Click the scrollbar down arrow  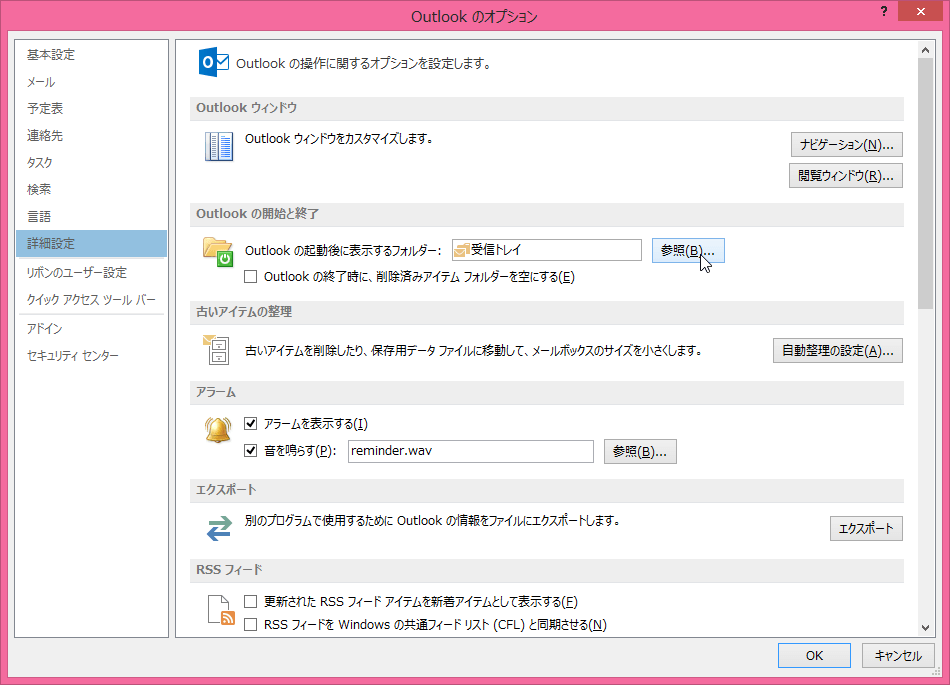click(925, 628)
